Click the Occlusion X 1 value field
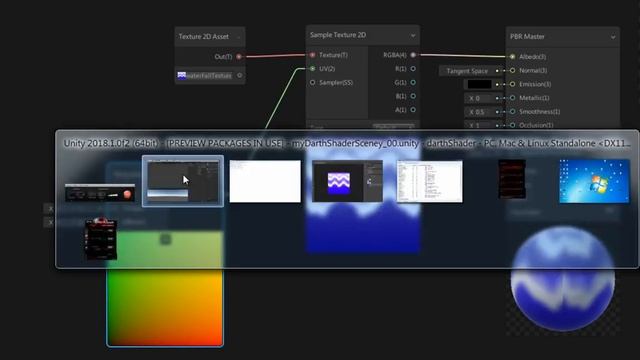640x360 pixels. (479, 125)
